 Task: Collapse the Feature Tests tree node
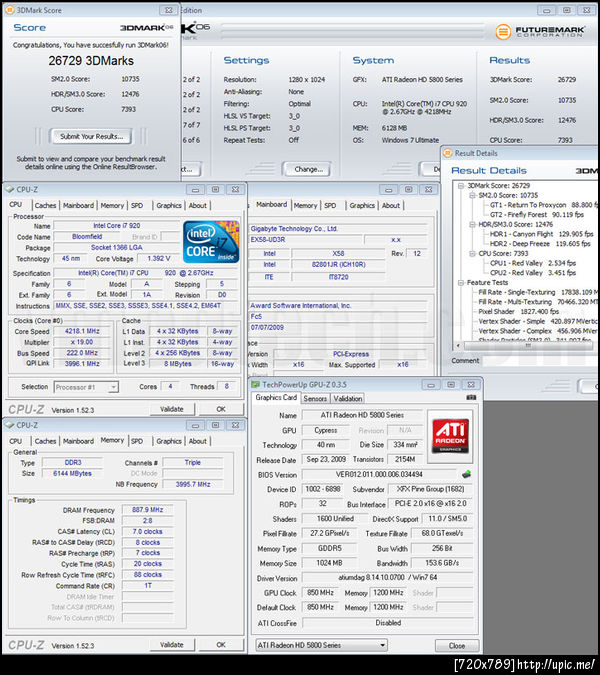click(461, 282)
